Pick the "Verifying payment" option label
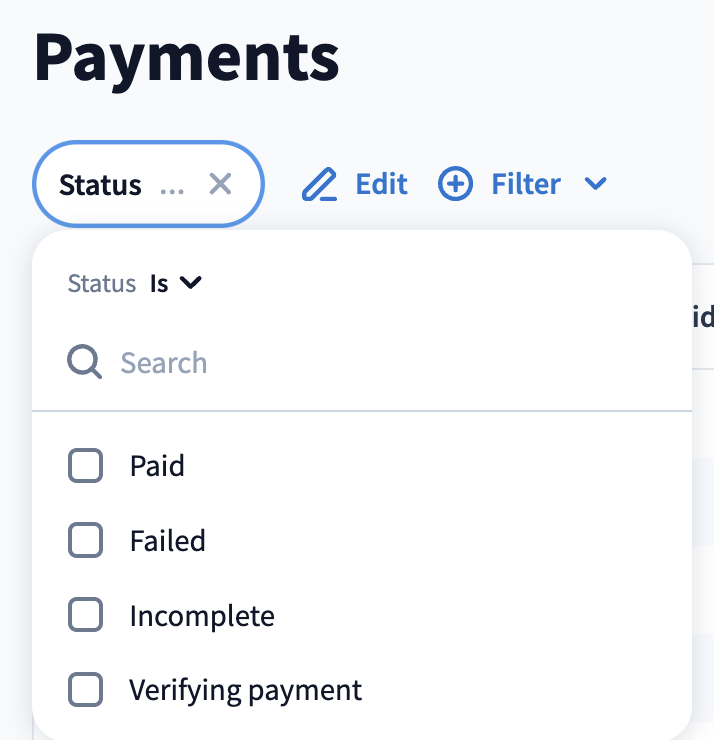Image resolution: width=714 pixels, height=740 pixels. tap(245, 690)
